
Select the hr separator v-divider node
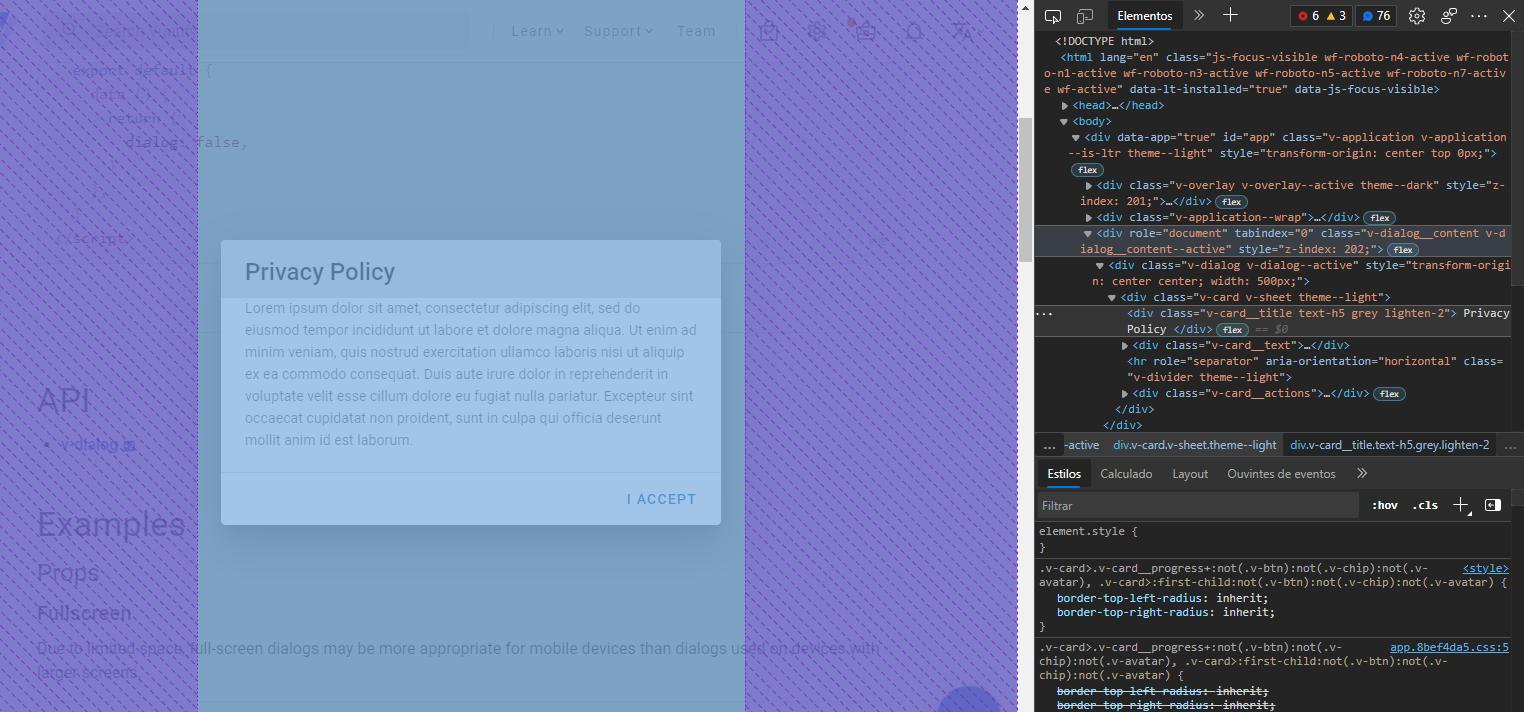pos(1315,369)
